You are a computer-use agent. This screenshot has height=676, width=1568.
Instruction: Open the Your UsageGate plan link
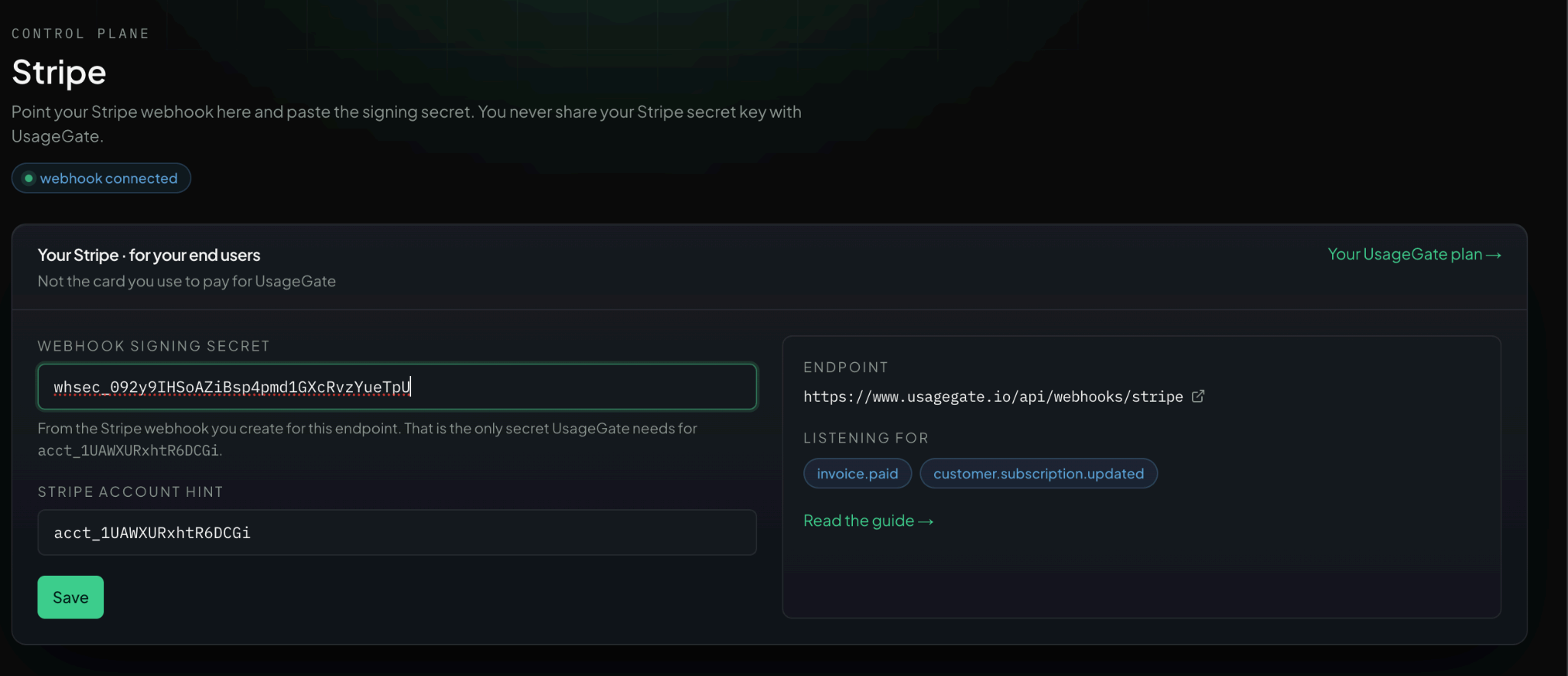pos(1414,254)
